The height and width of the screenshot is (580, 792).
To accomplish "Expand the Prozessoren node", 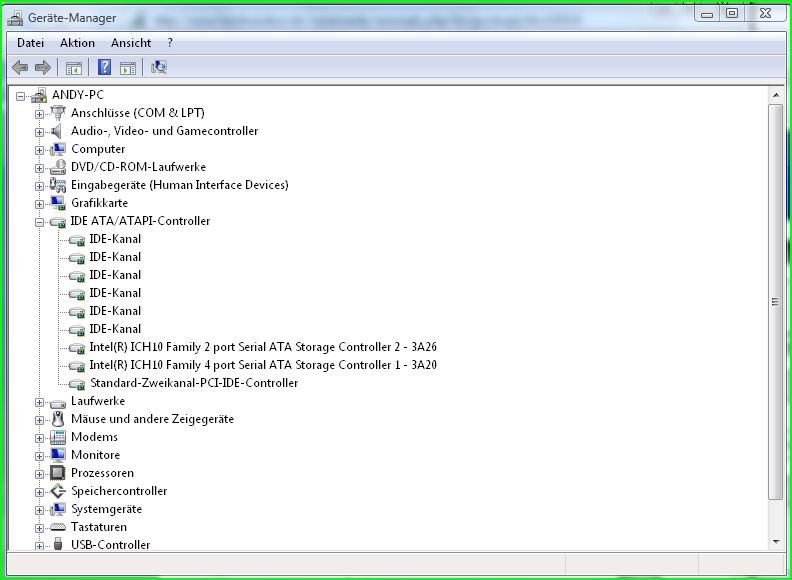I will pos(39,474).
